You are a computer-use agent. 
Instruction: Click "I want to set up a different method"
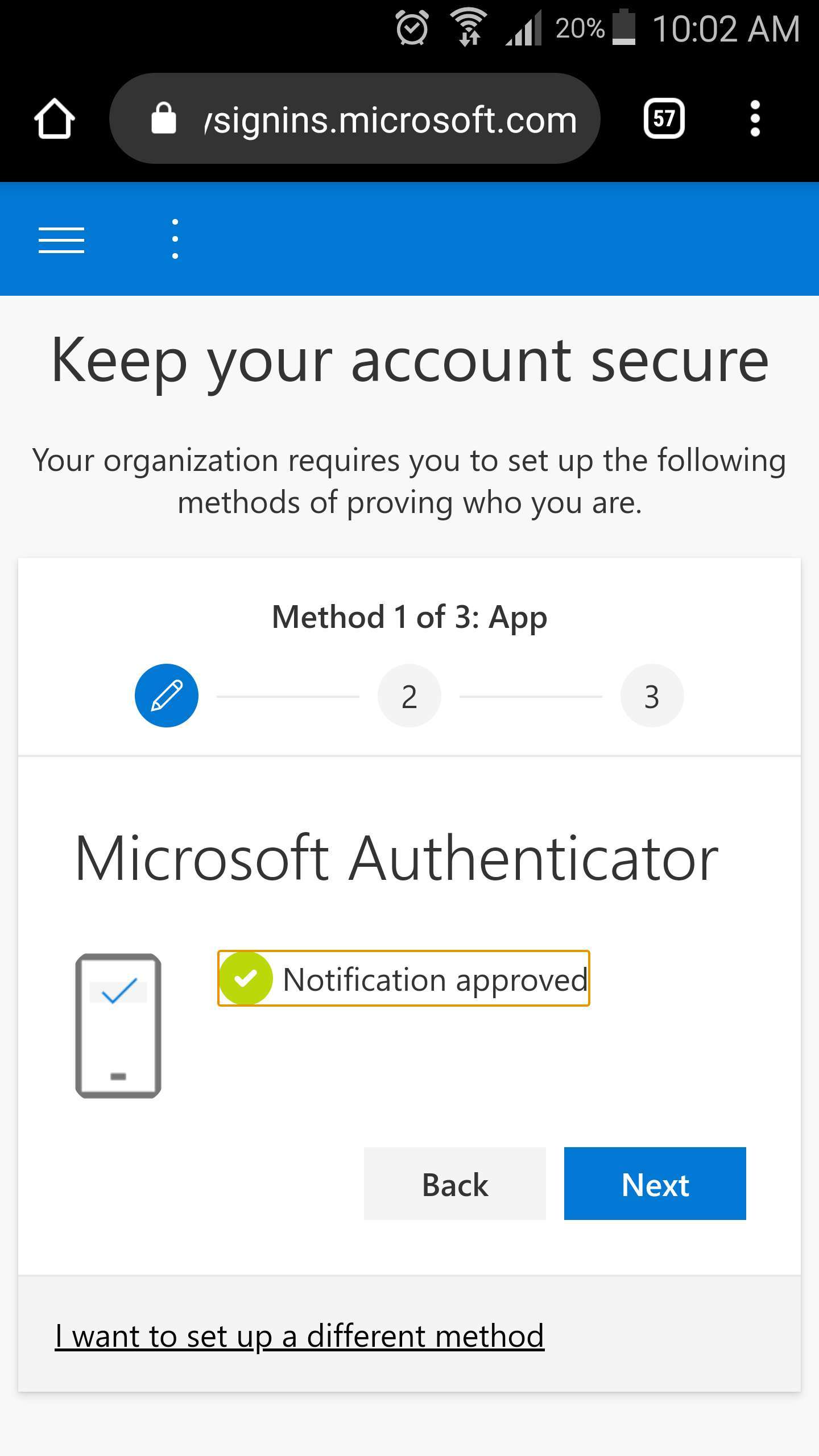click(x=299, y=1336)
